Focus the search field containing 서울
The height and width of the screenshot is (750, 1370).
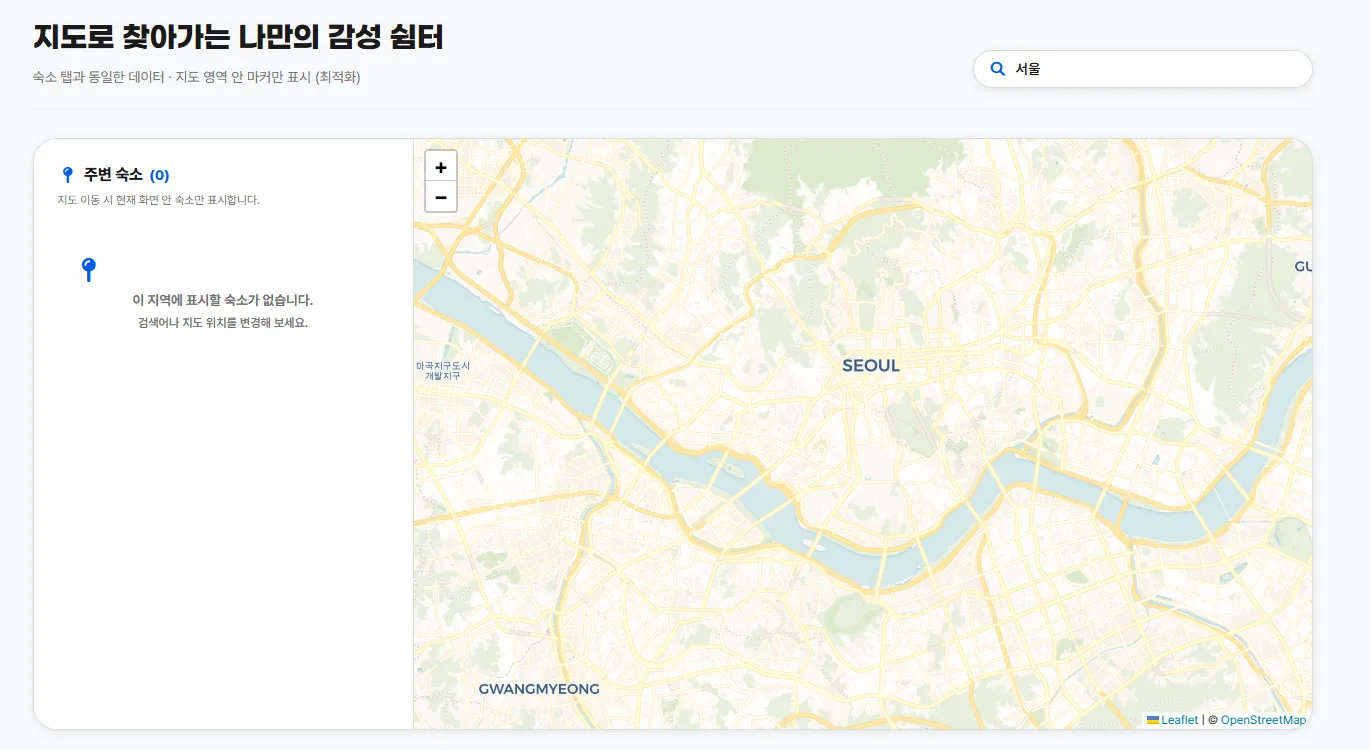[1142, 69]
